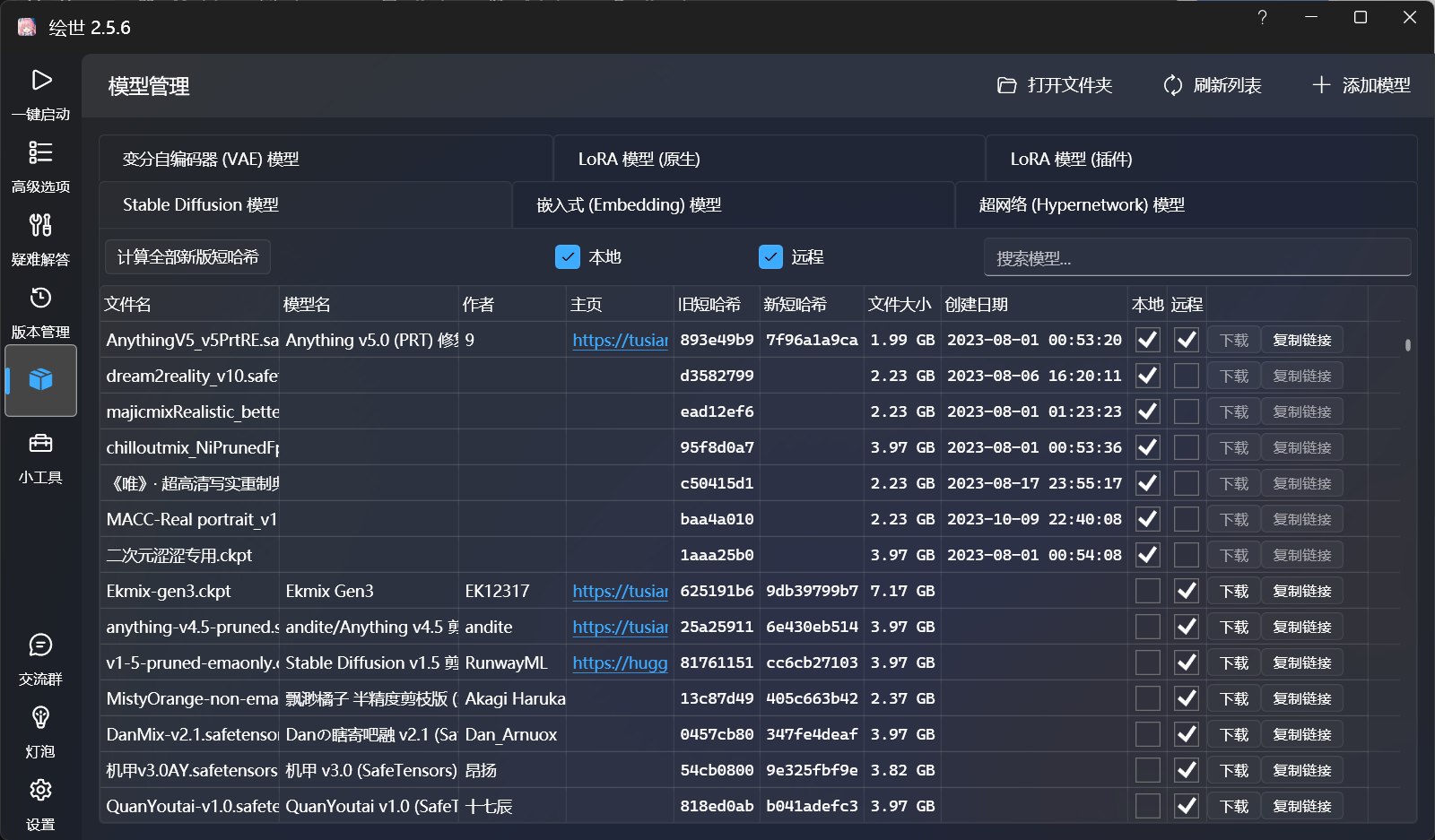Image resolution: width=1435 pixels, height=840 pixels.
Task: Toggle local checkbox for DanMix-v2.1 row
Action: [1147, 734]
